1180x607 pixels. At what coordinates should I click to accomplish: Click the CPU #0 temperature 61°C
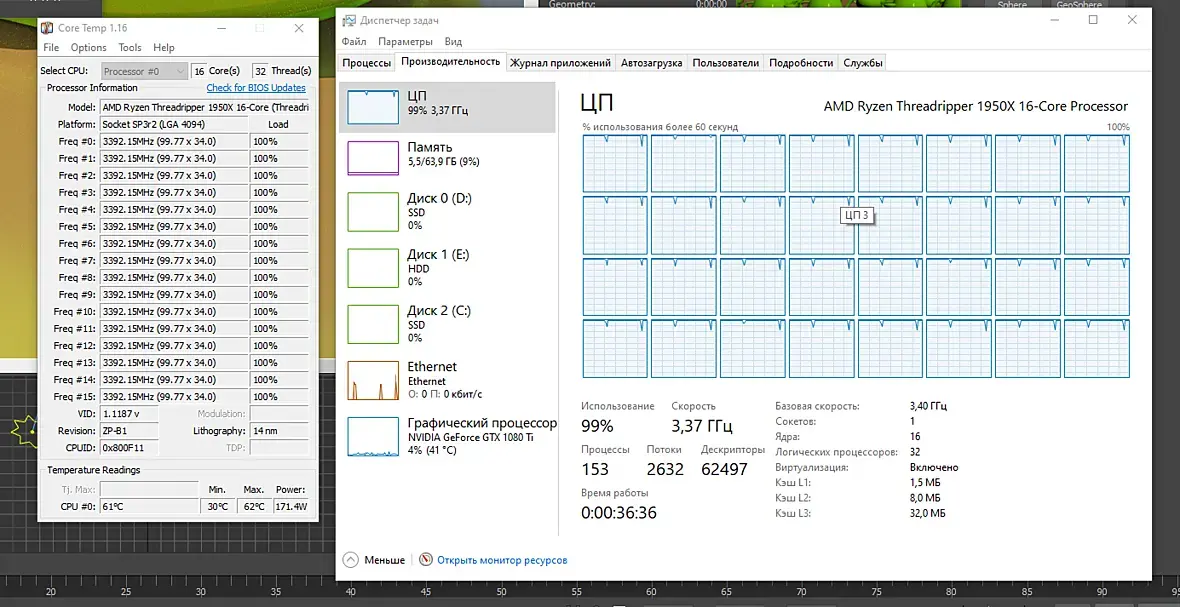coord(149,507)
